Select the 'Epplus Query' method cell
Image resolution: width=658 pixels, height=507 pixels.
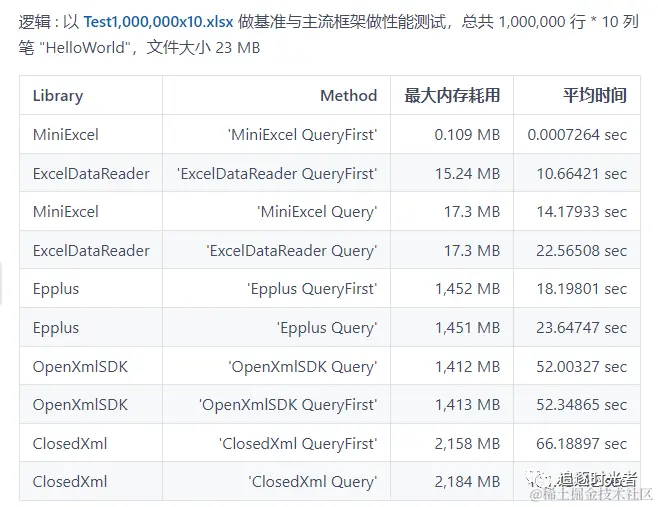pos(277,327)
